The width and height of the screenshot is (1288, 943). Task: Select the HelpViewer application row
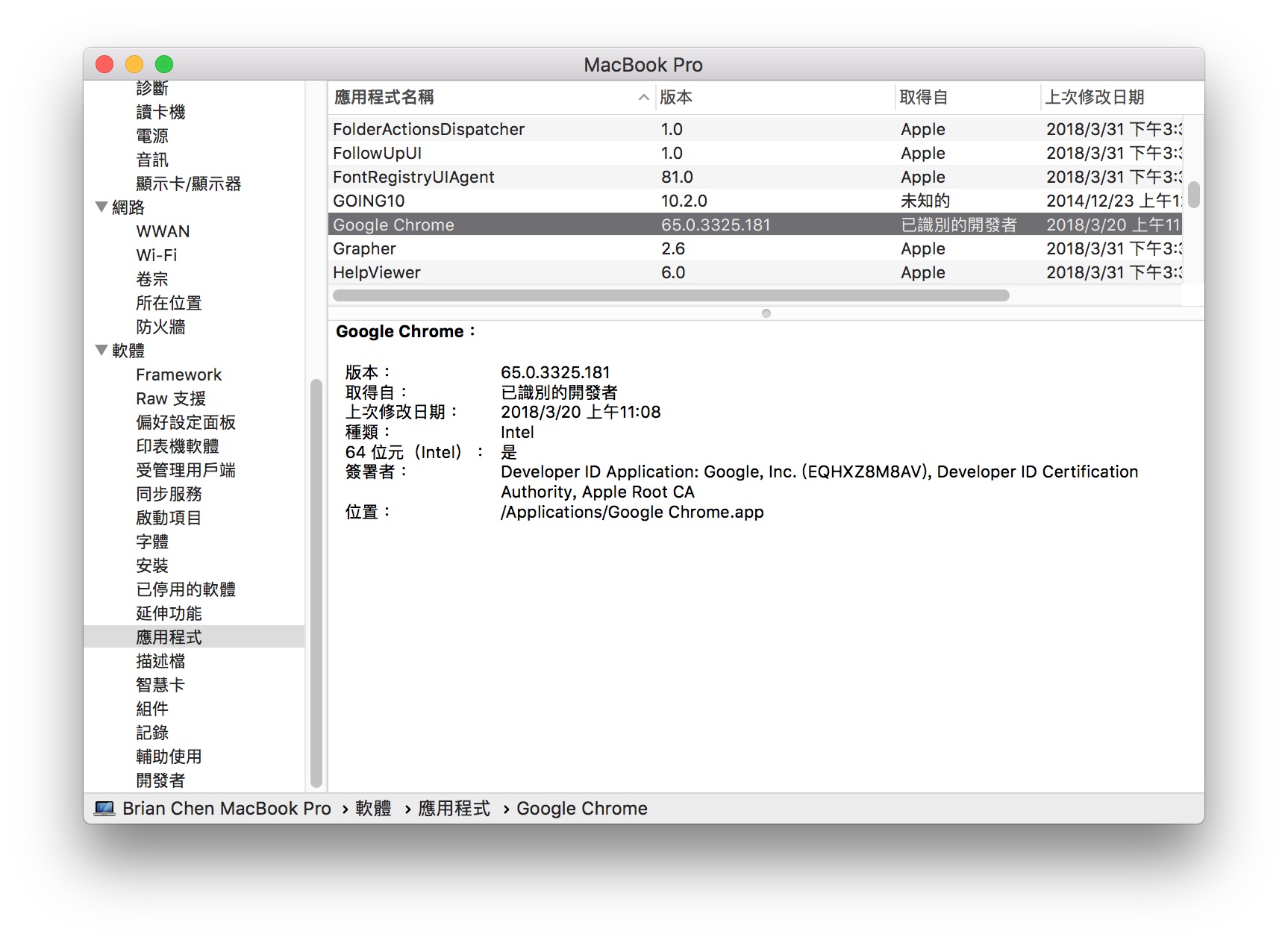click(755, 272)
